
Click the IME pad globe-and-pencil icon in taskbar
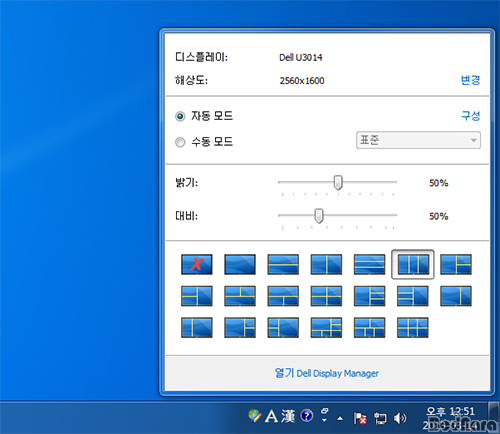255,416
